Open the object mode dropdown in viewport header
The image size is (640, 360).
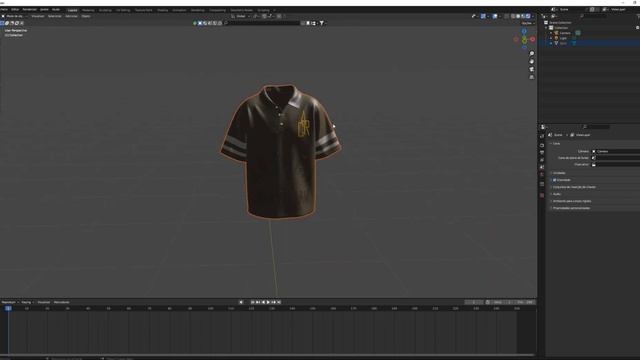[x=15, y=16]
